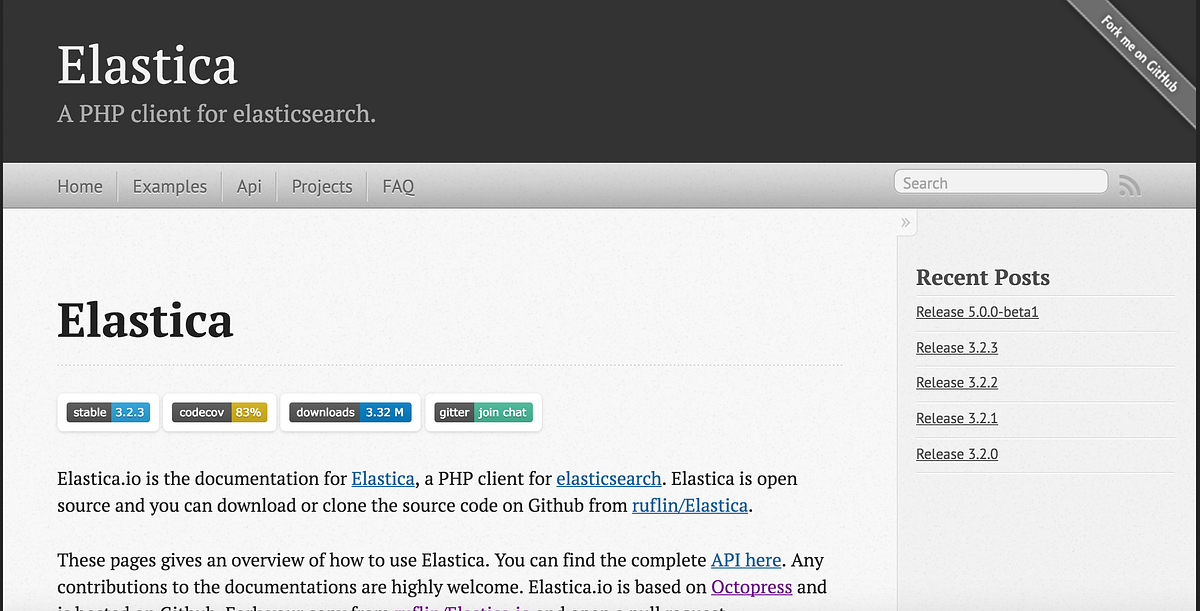The height and width of the screenshot is (611, 1200).
Task: Join chat via the gitter badge
Action: tap(483, 411)
